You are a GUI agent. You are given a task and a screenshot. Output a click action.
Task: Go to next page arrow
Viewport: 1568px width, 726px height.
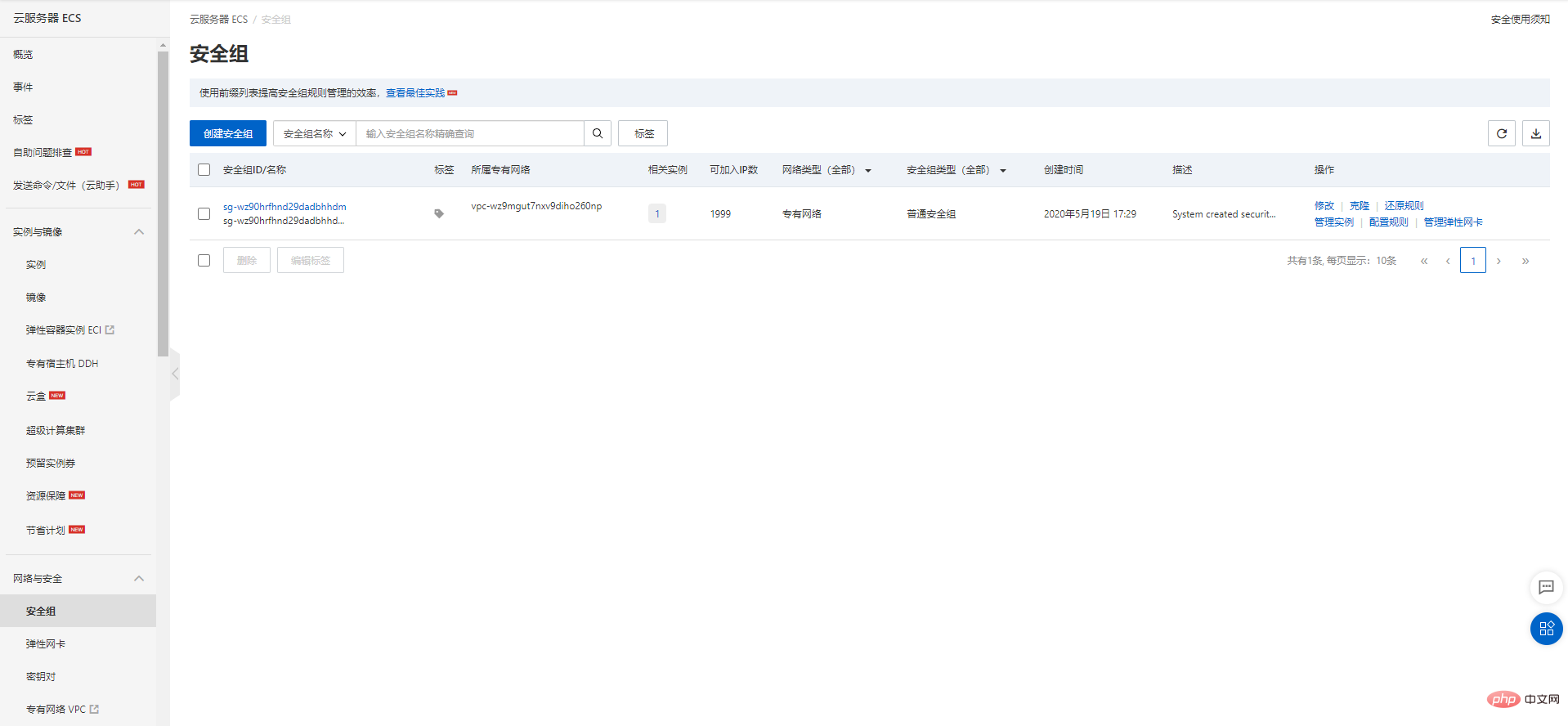click(x=1499, y=261)
